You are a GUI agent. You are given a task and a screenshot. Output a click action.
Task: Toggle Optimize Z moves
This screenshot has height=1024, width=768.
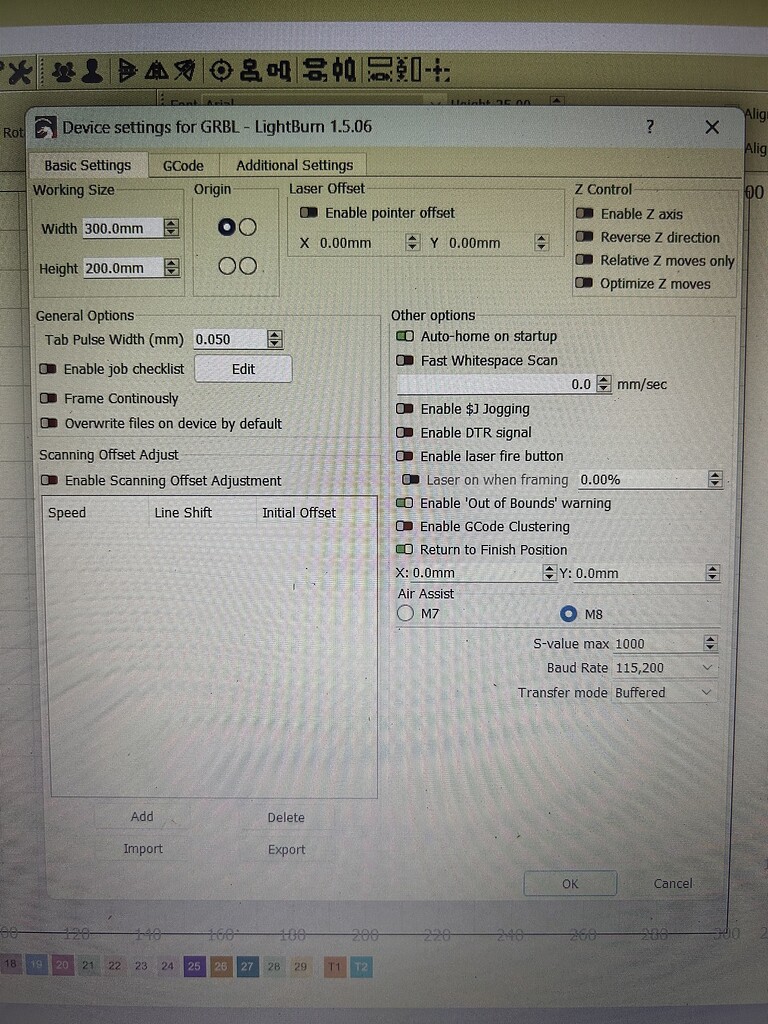584,283
